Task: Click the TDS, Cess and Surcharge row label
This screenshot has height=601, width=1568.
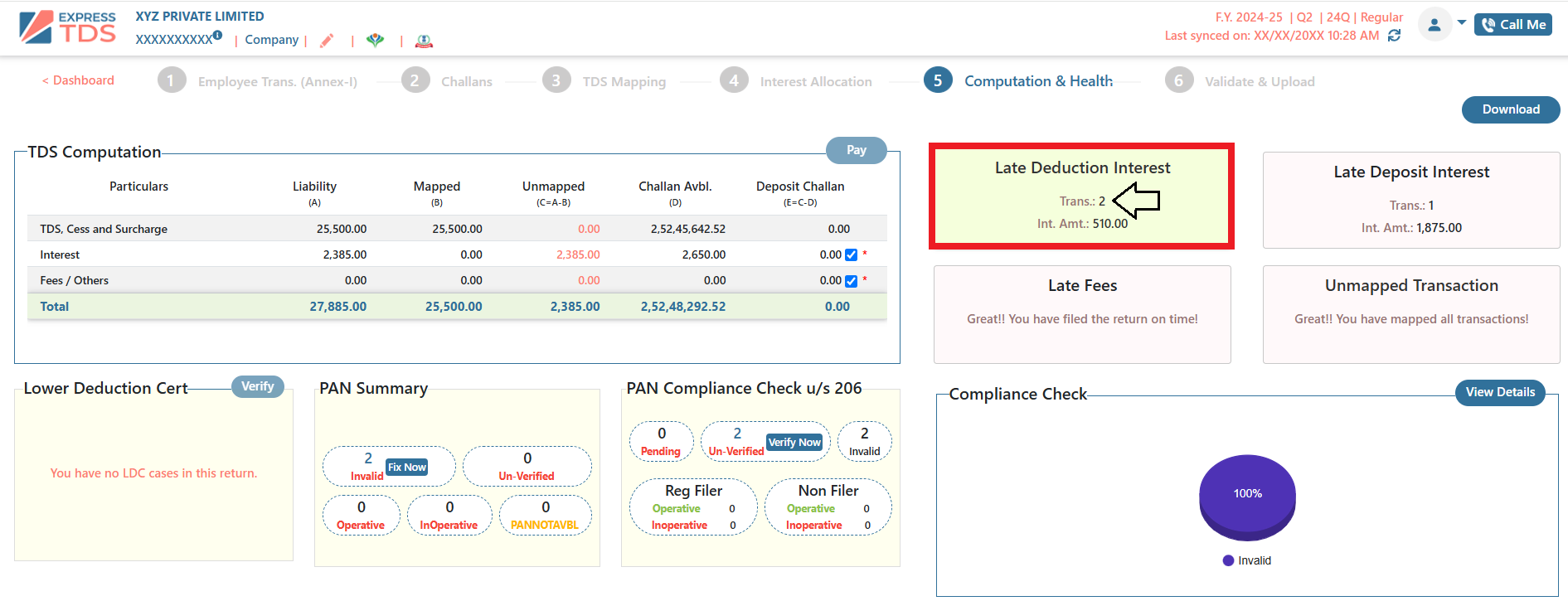Action: pyautogui.click(x=104, y=229)
